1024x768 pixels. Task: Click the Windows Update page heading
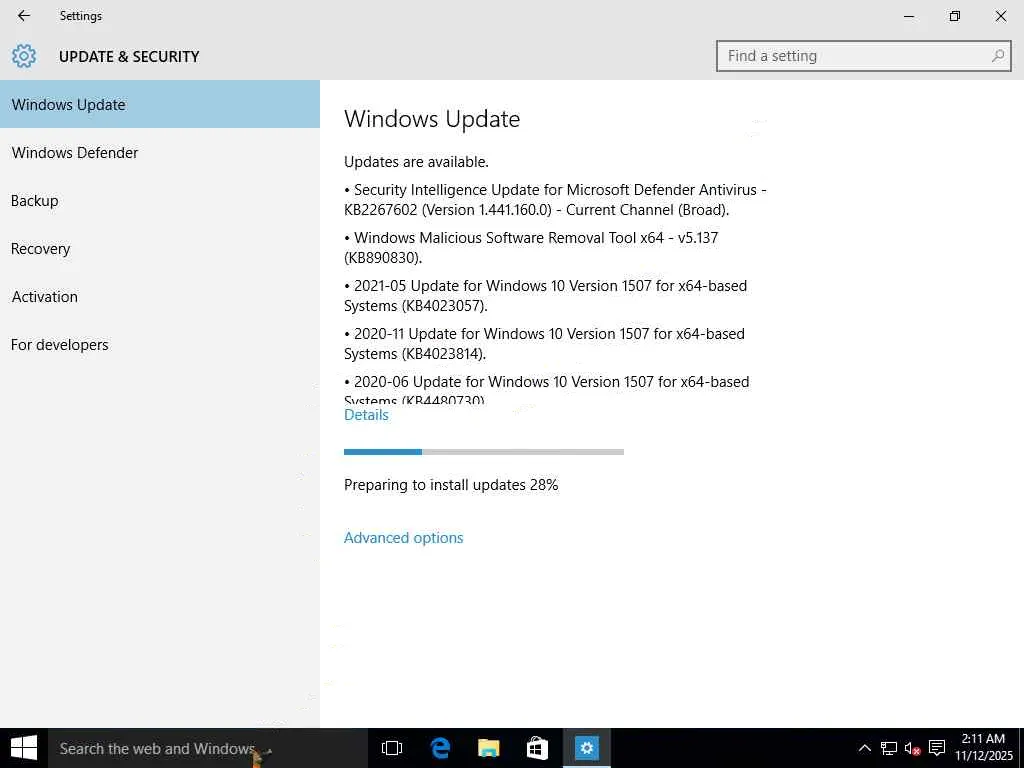tap(432, 119)
